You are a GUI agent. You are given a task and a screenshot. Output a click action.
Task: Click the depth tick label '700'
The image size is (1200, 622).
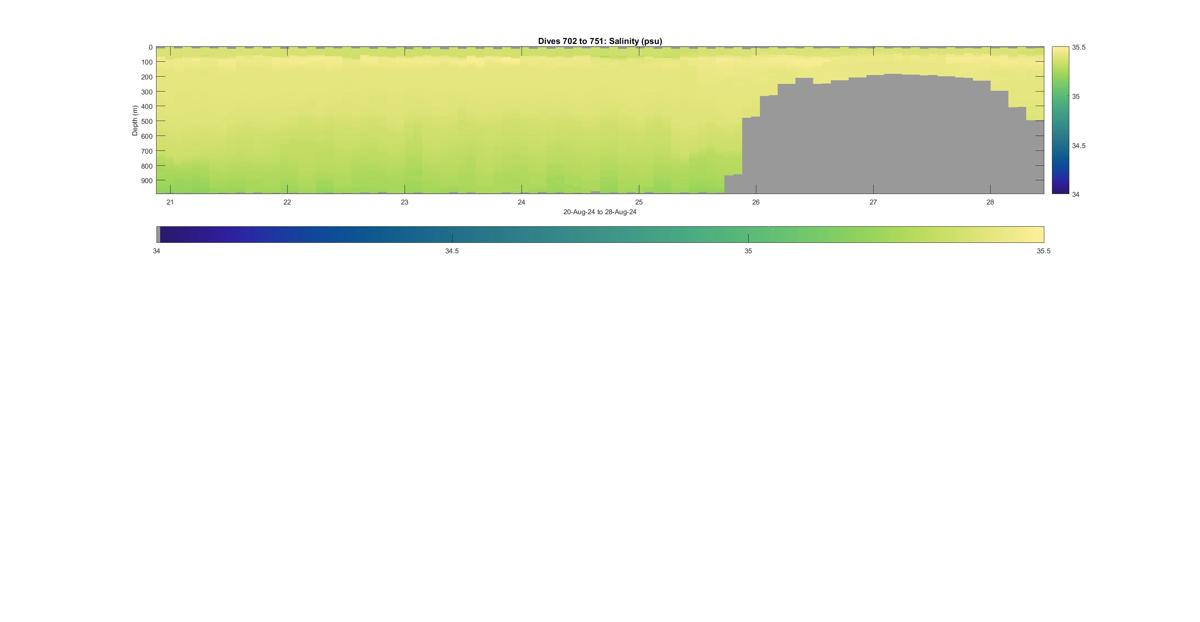(146, 151)
